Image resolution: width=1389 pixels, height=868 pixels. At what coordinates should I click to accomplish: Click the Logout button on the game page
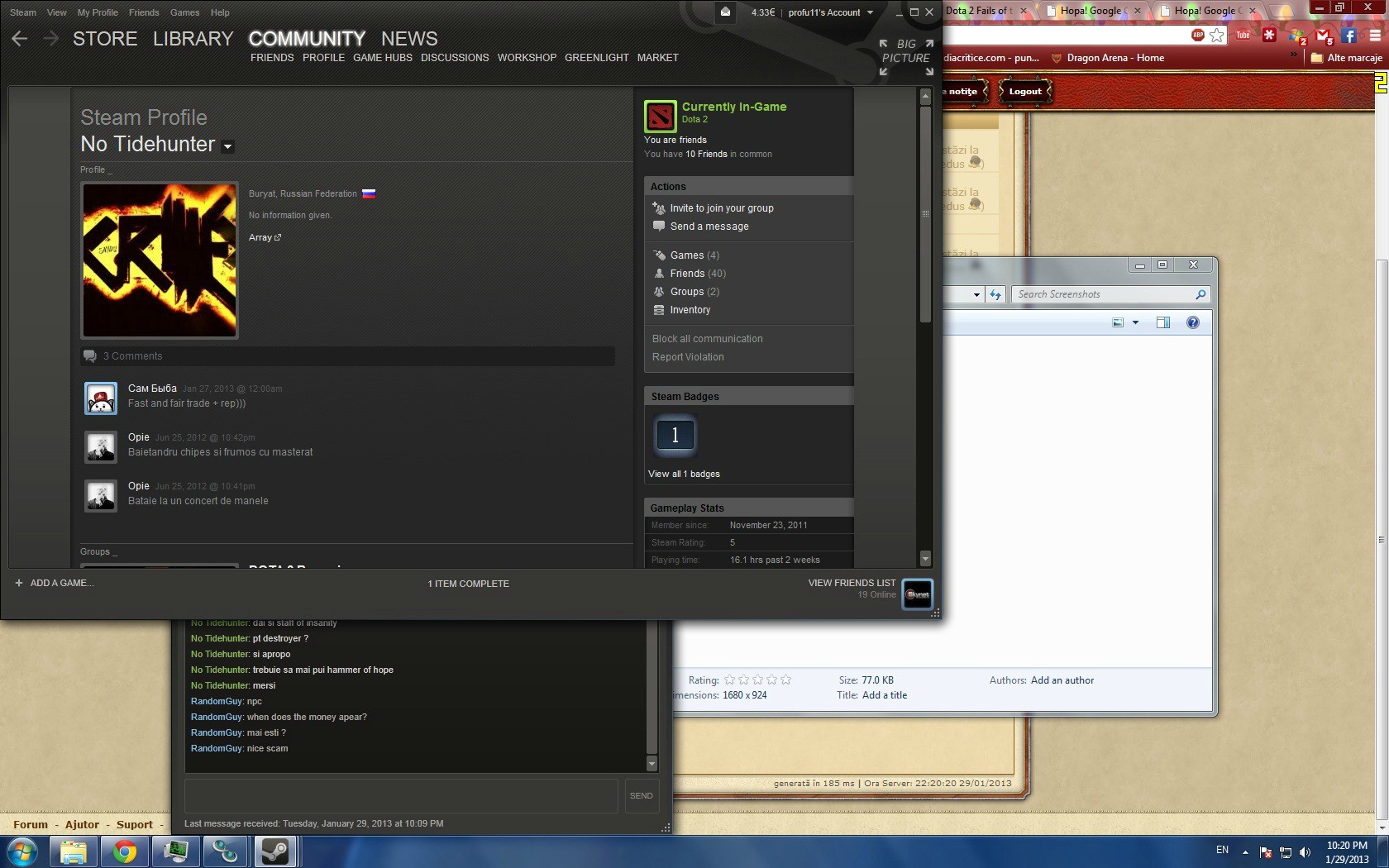[x=1025, y=92]
